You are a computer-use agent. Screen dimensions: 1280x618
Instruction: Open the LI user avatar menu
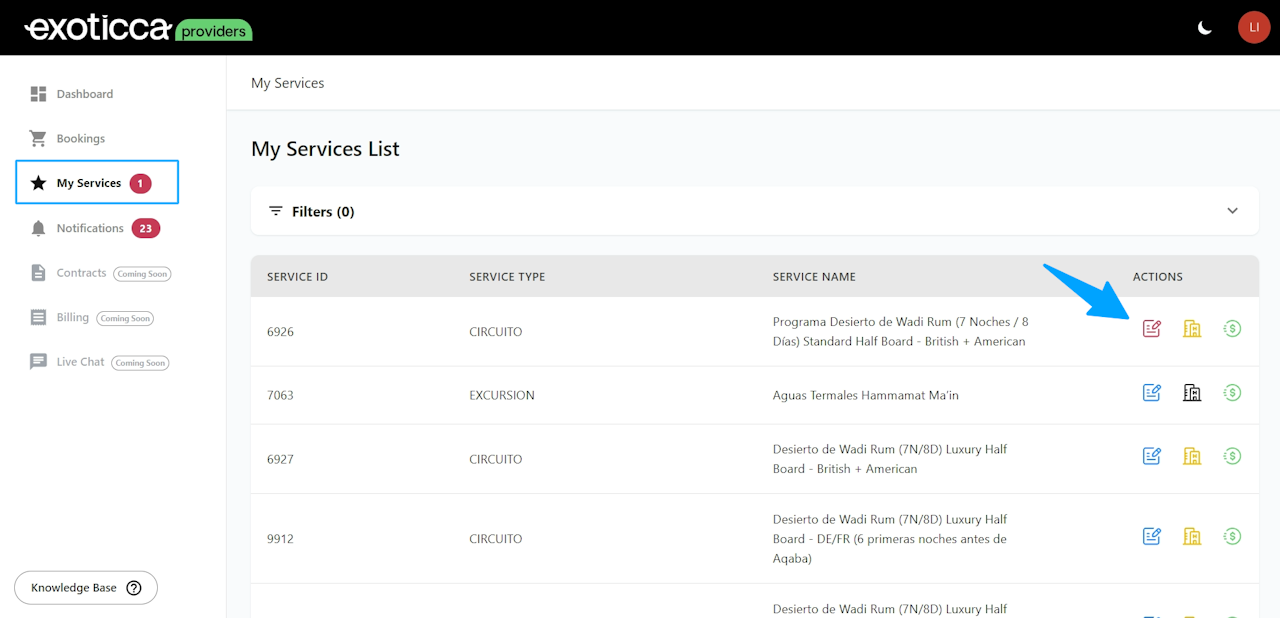tap(1254, 27)
